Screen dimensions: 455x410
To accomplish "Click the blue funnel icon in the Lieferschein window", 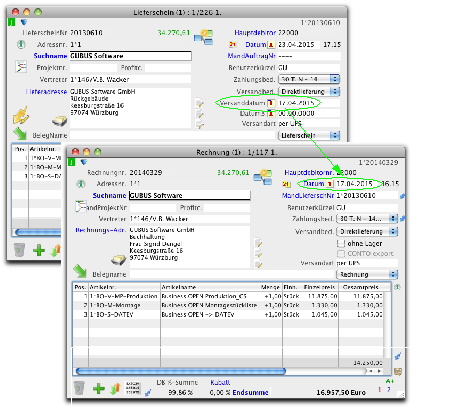I will tap(24, 22).
